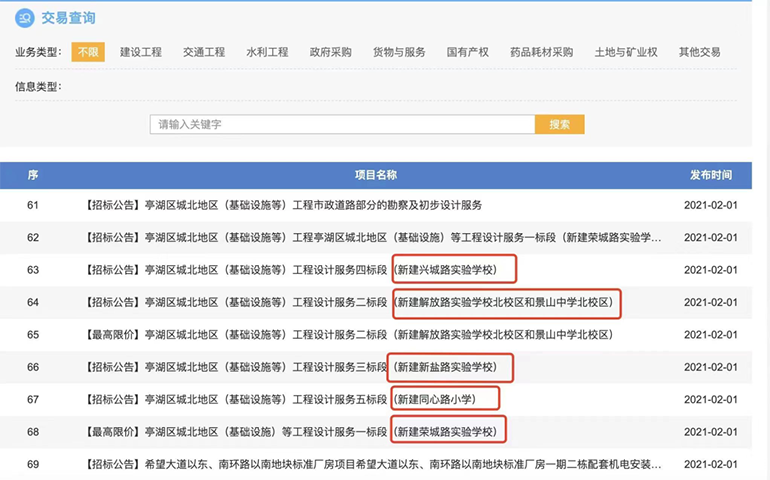Select the 建设工程 business type filter

pos(141,52)
